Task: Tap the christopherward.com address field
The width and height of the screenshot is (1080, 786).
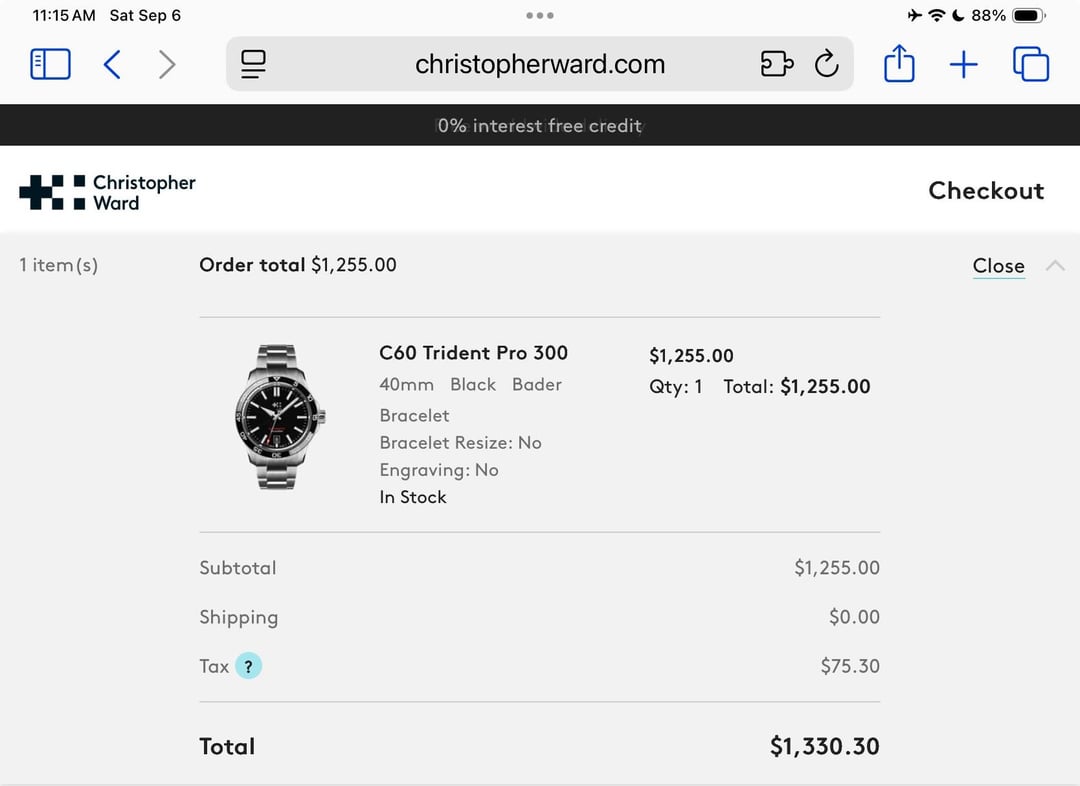Action: point(540,64)
